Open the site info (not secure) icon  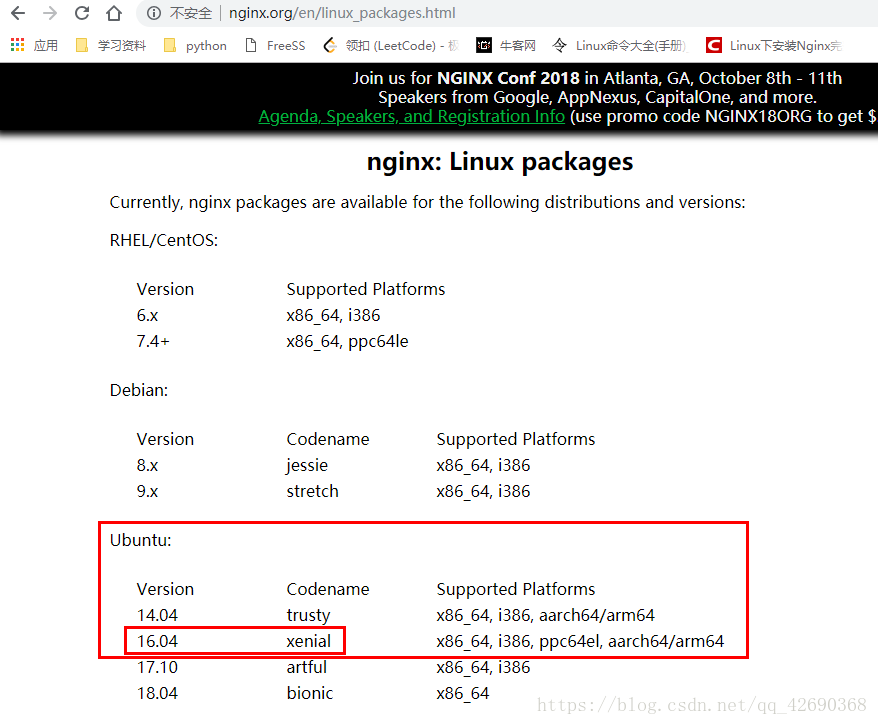pyautogui.click(x=153, y=13)
